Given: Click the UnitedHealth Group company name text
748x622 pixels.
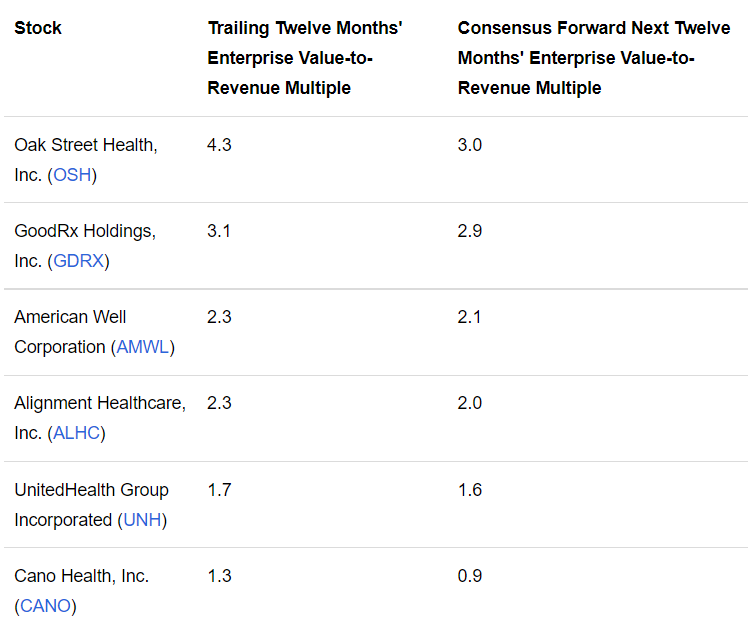Looking at the screenshot, I should click(91, 490).
